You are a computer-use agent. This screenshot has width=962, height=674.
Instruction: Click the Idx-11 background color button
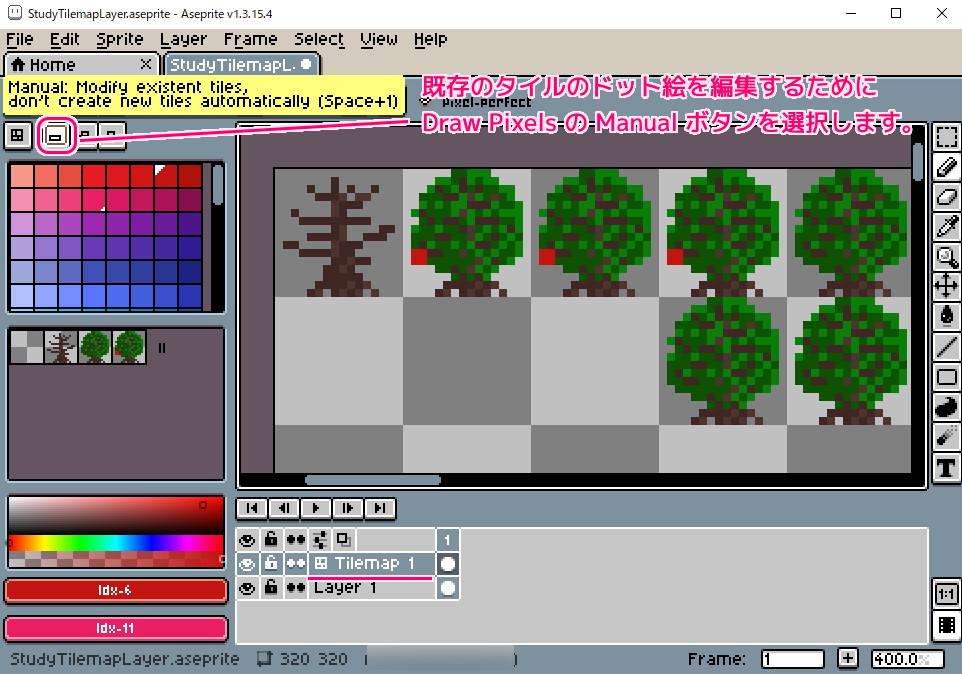point(115,629)
